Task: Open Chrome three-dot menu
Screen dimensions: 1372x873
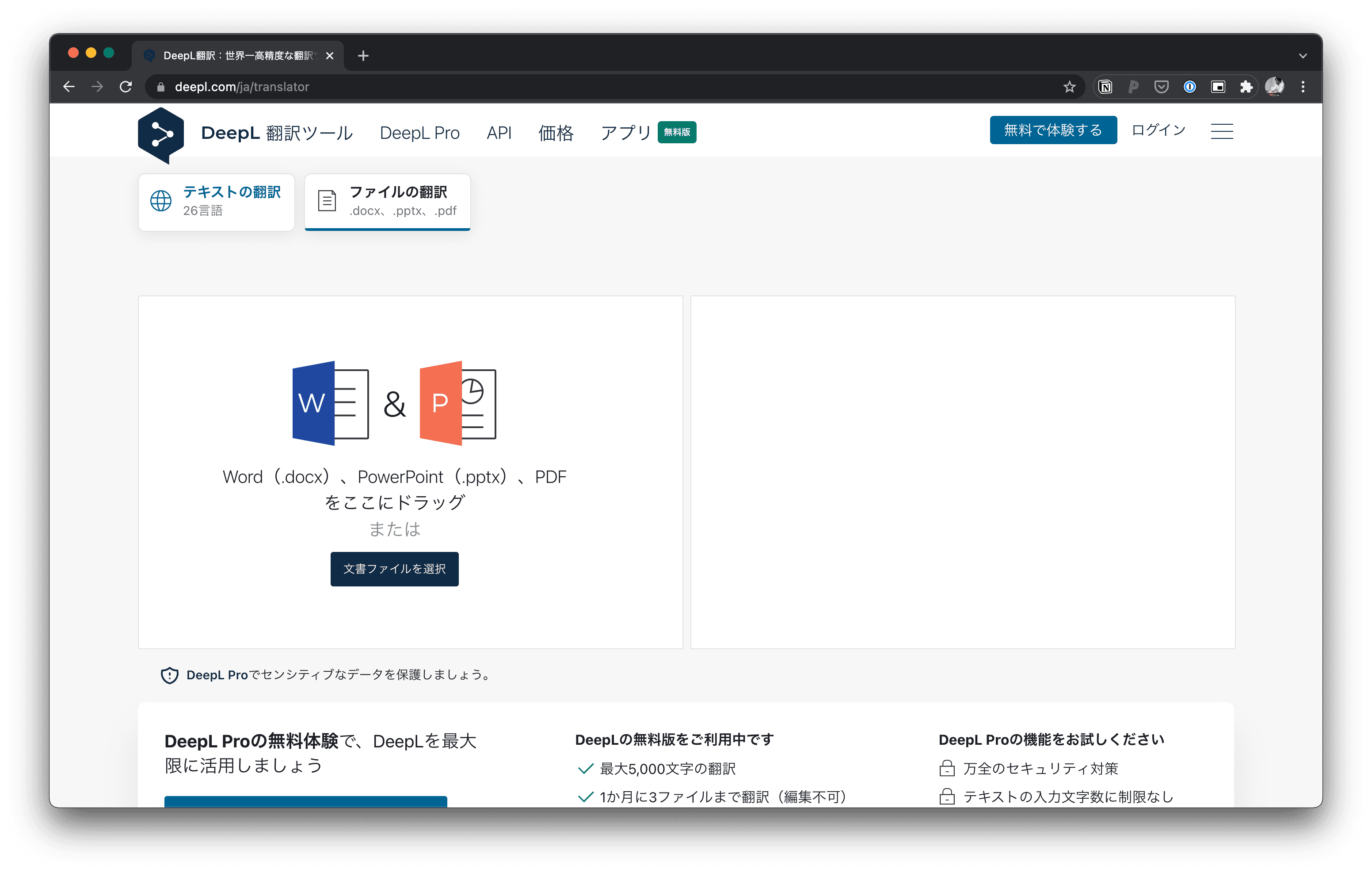Action: click(1303, 87)
